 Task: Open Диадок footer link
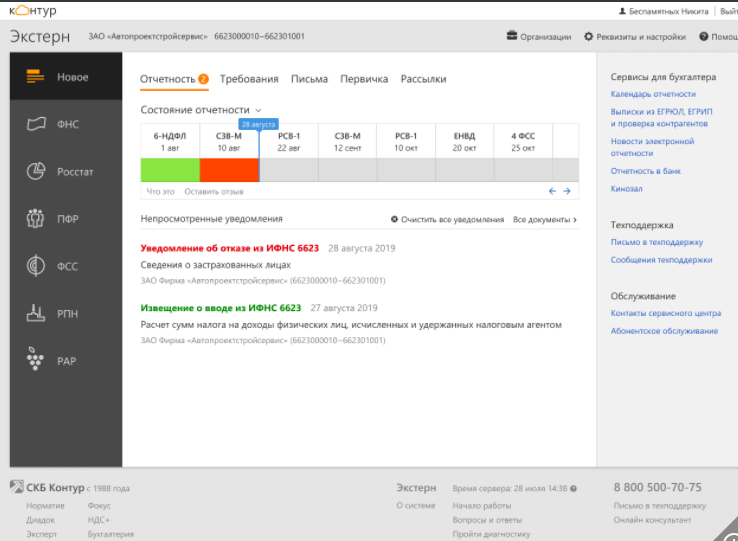coord(40,520)
